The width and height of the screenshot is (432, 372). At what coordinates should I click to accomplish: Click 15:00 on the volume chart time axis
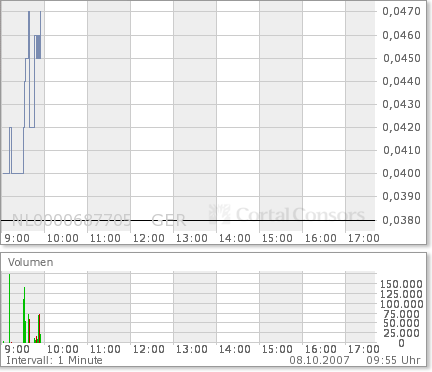277,350
